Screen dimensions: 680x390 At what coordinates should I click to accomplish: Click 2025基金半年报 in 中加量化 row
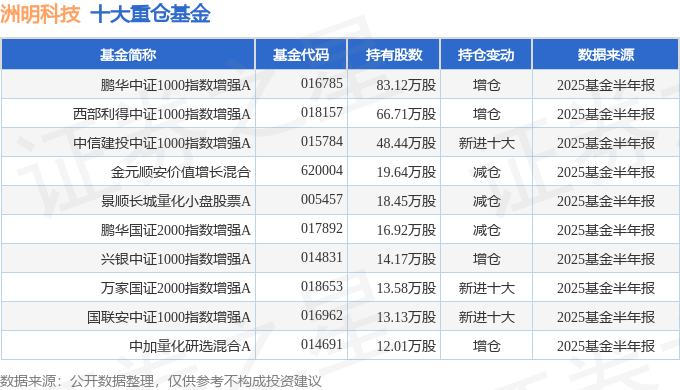pos(606,347)
